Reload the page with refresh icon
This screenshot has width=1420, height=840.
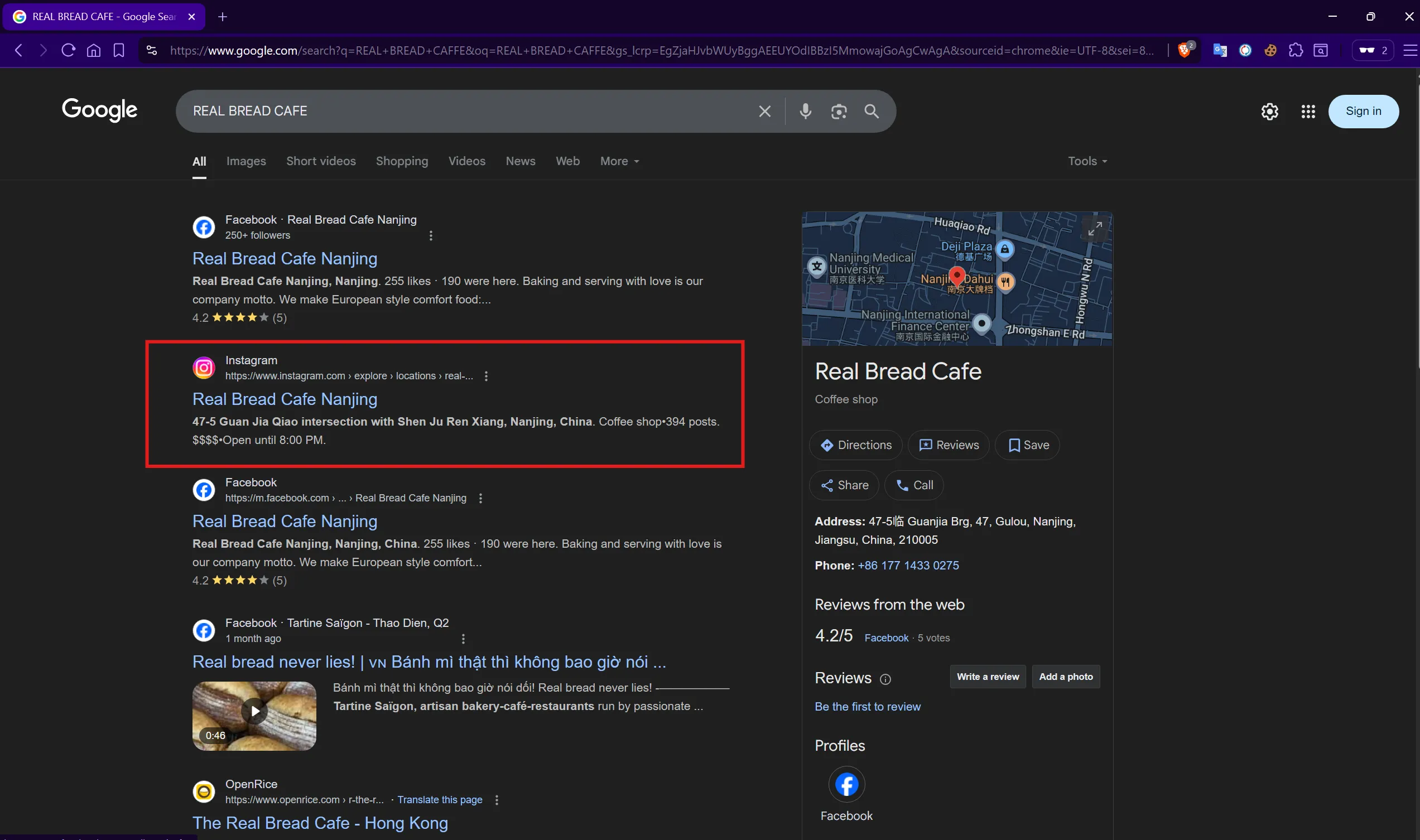click(x=69, y=50)
